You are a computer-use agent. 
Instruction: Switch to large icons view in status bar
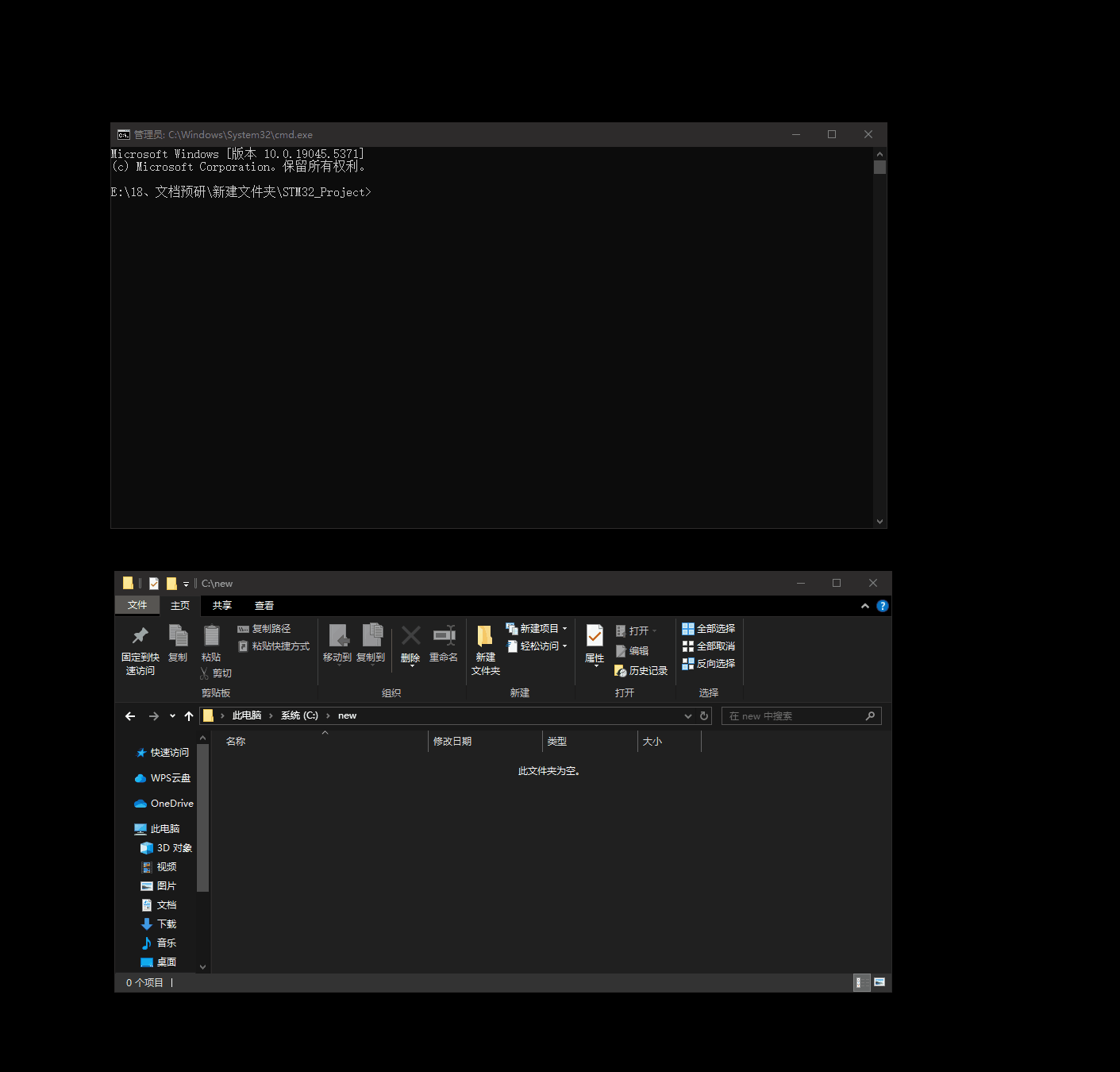pyautogui.click(x=879, y=983)
